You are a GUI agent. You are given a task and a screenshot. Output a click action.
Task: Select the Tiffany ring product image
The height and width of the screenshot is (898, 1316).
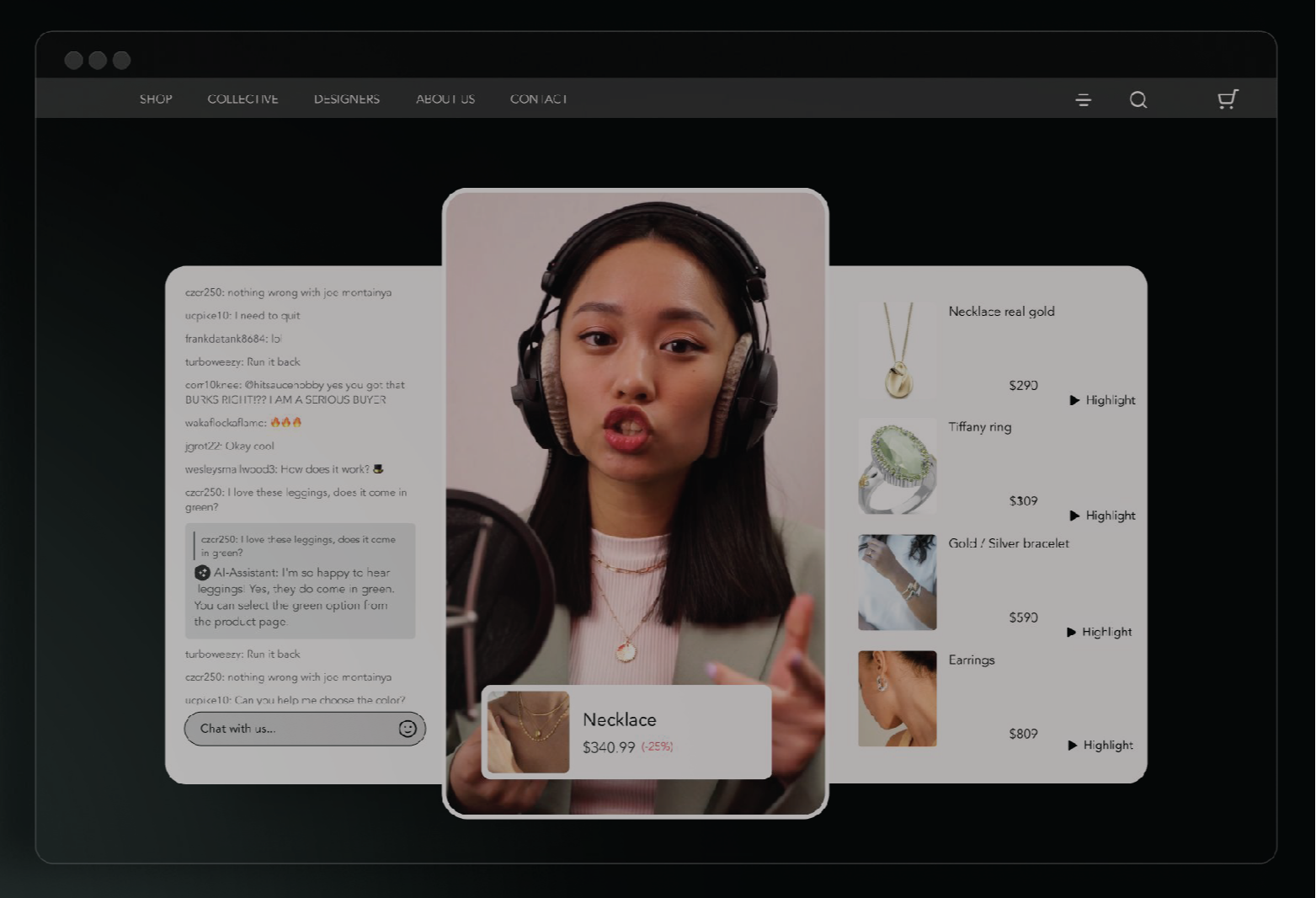pyautogui.click(x=897, y=466)
